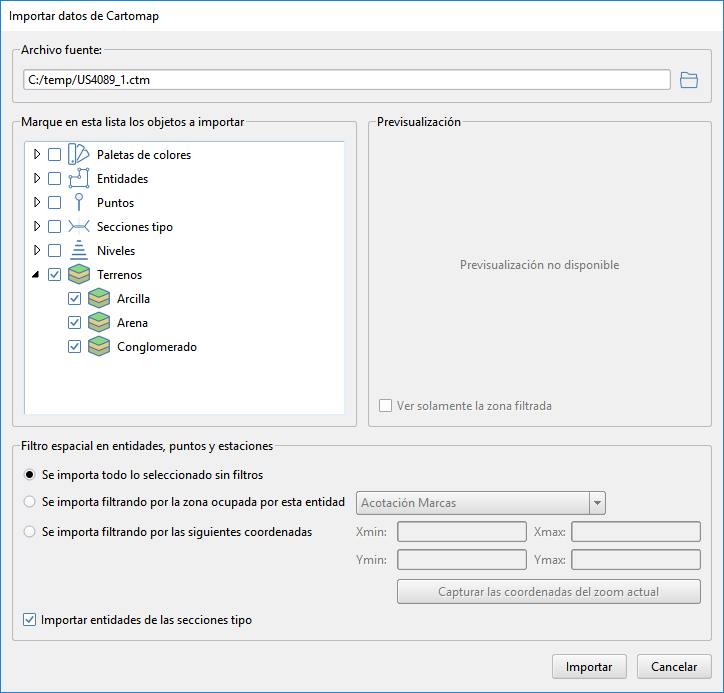Click the Secciones tipo cross-section icon
Image resolution: width=724 pixels, height=693 pixels.
coord(78,226)
